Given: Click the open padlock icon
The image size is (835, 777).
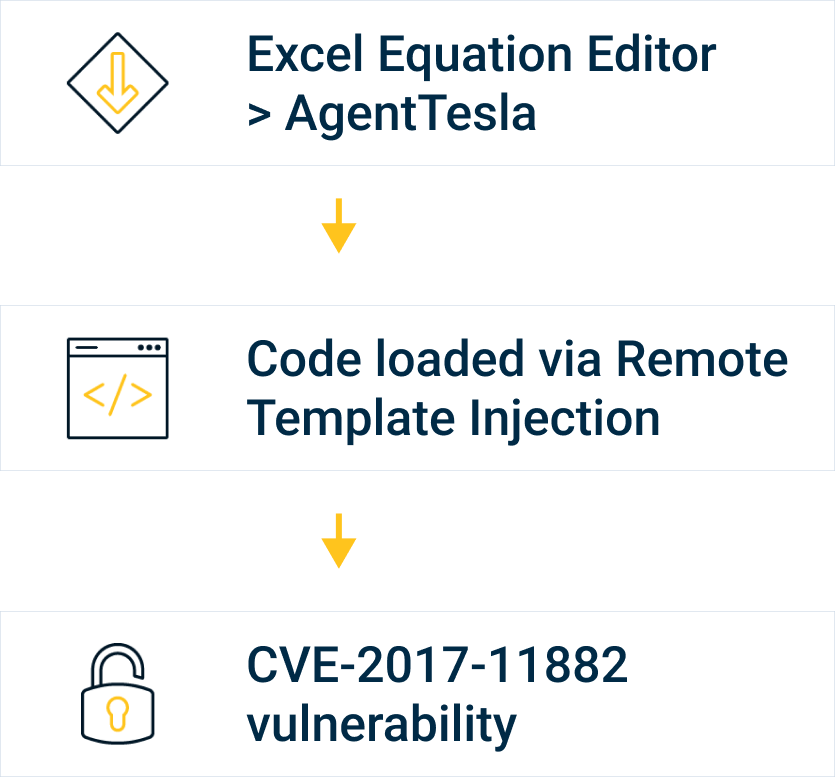Looking at the screenshot, I should tap(118, 693).
